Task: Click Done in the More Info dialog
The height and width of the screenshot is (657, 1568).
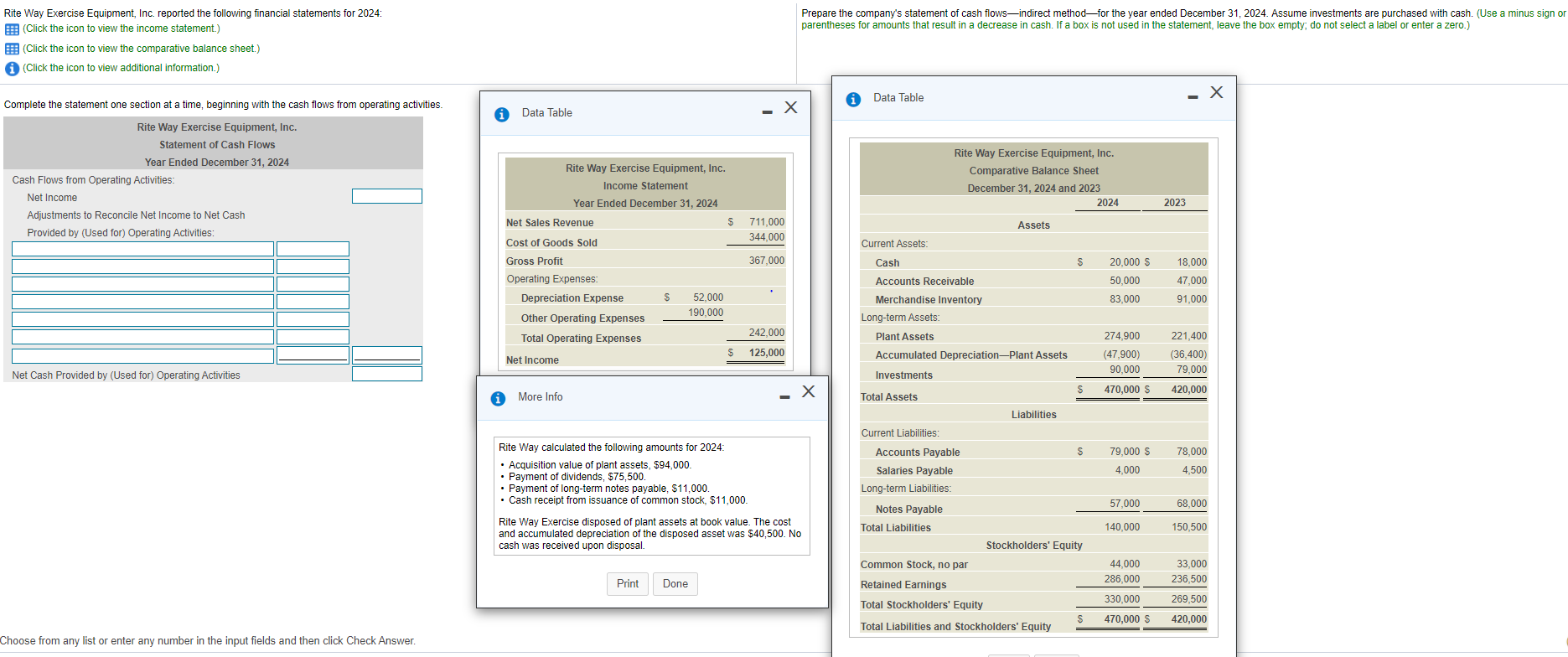Action: (x=675, y=584)
